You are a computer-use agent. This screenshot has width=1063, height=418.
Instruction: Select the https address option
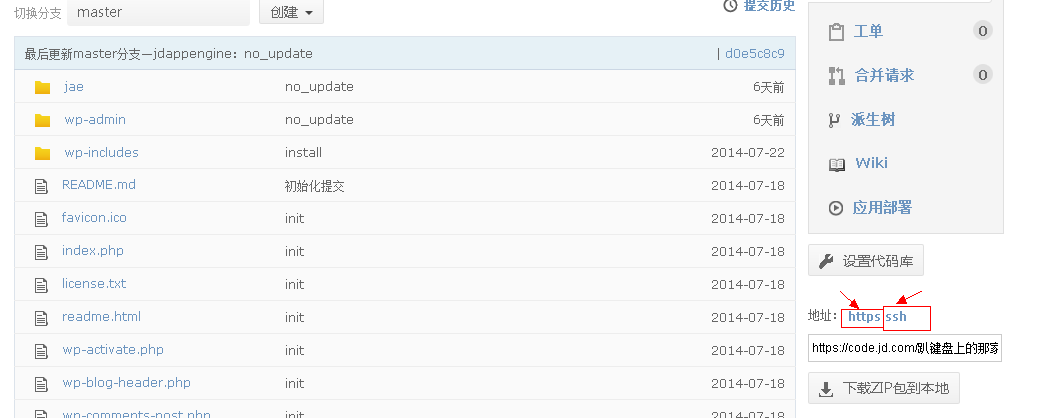tap(862, 317)
